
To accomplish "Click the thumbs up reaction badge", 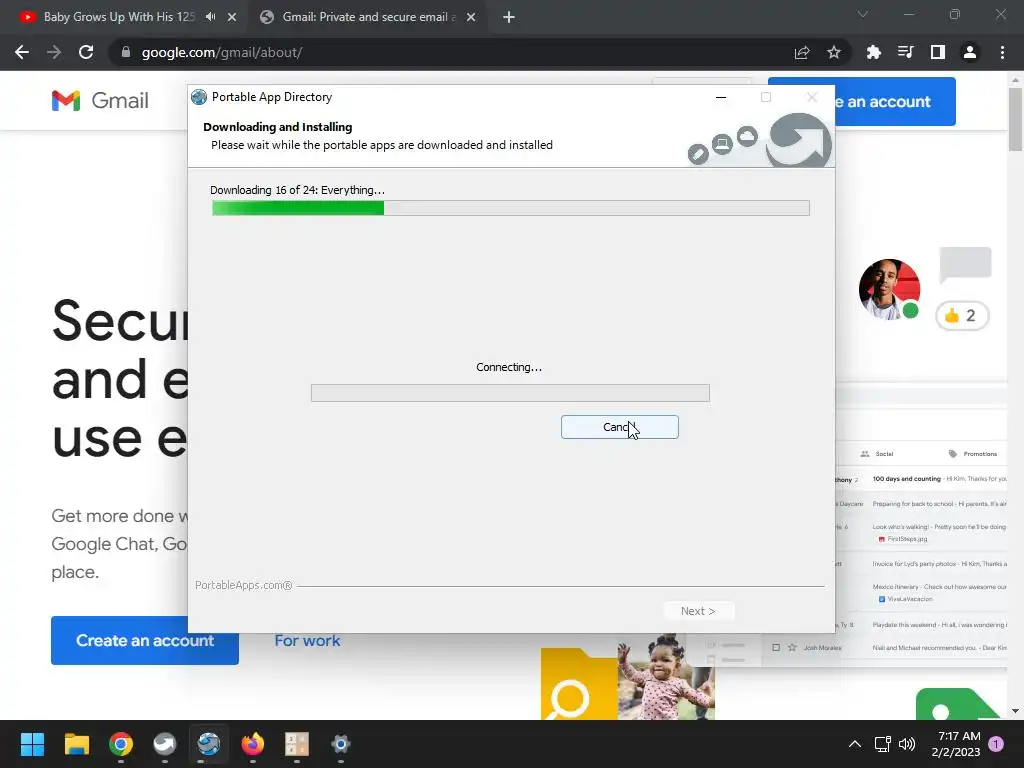I will (963, 315).
